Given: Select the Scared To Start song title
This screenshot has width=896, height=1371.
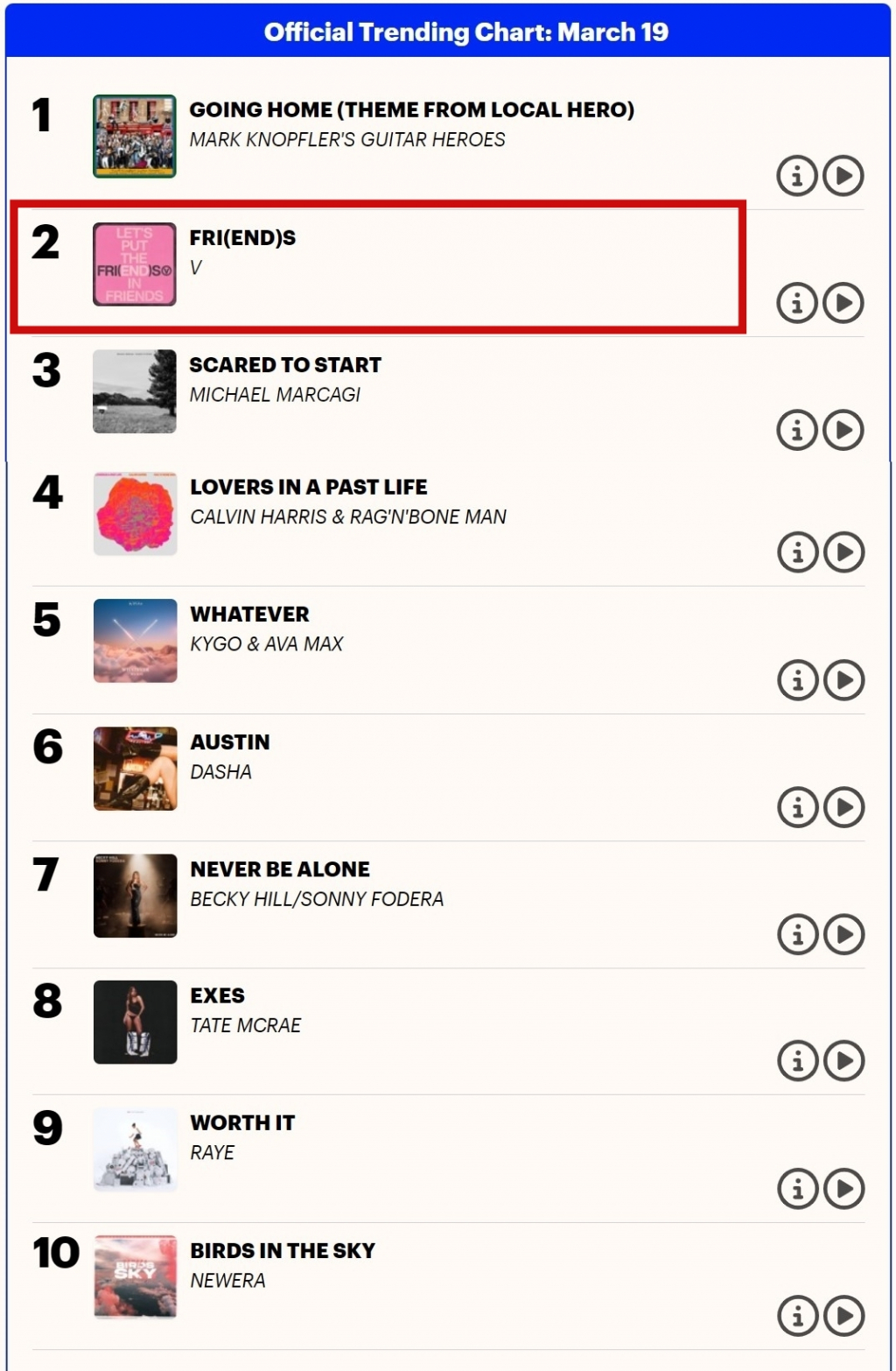Looking at the screenshot, I should point(285,365).
